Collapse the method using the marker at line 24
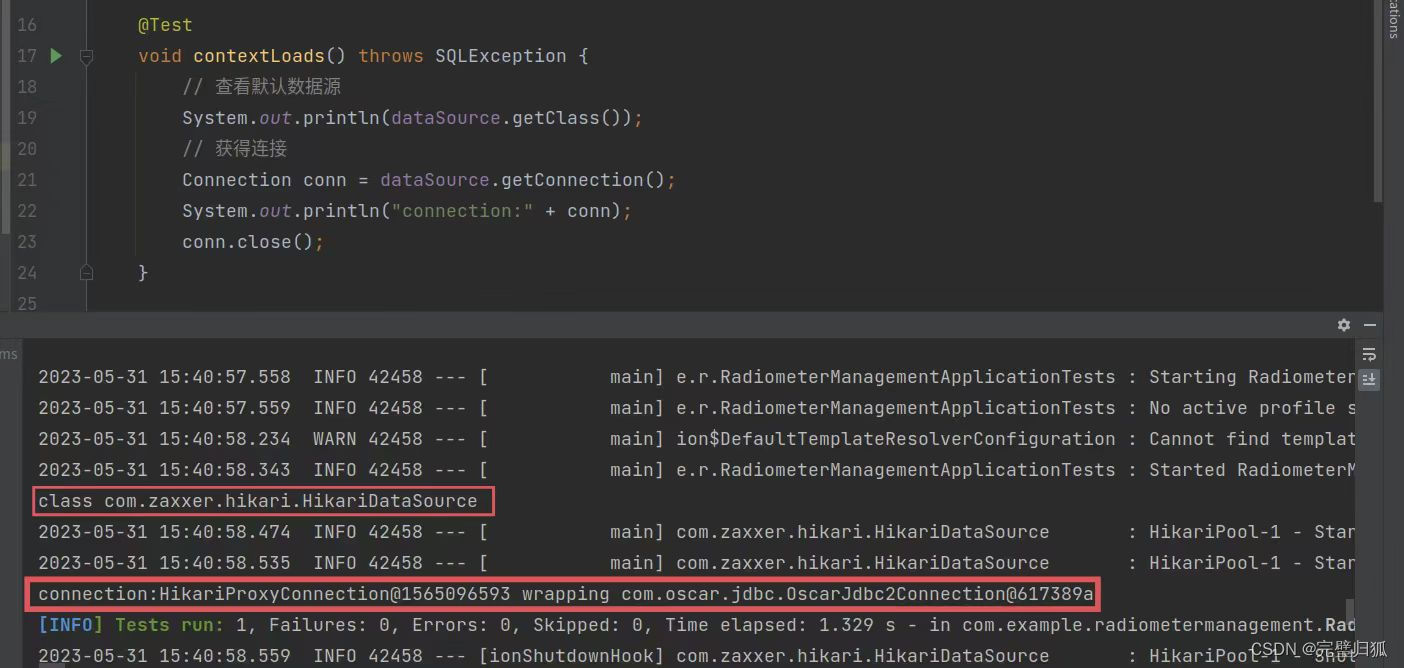1404x668 pixels. [86, 272]
